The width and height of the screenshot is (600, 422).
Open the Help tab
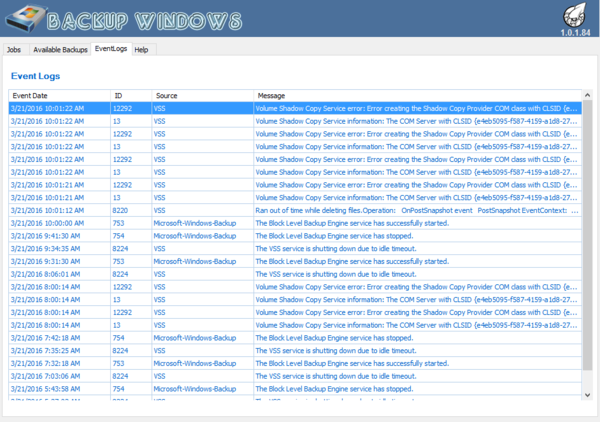tap(142, 50)
